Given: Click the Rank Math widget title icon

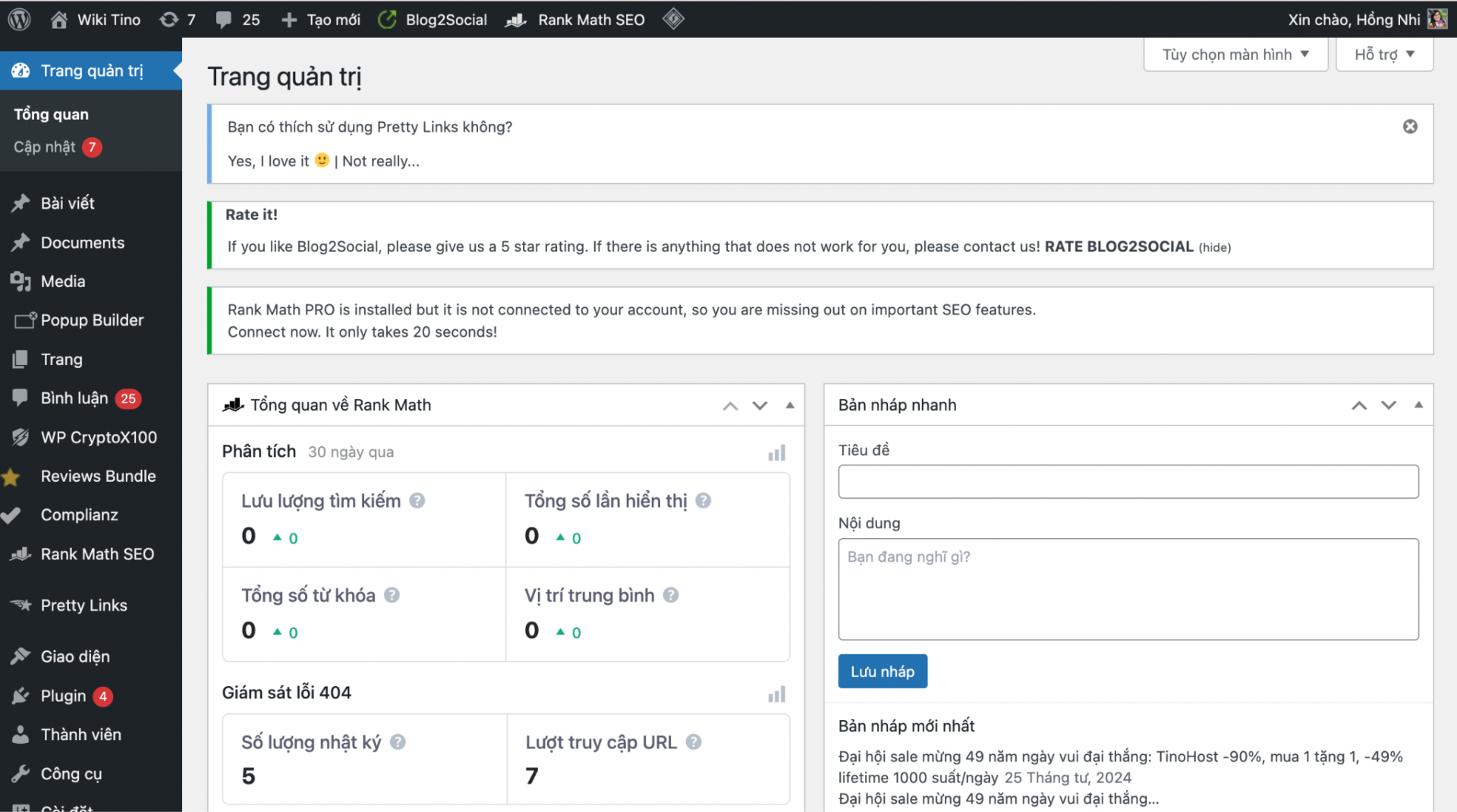Looking at the screenshot, I should click(x=233, y=404).
